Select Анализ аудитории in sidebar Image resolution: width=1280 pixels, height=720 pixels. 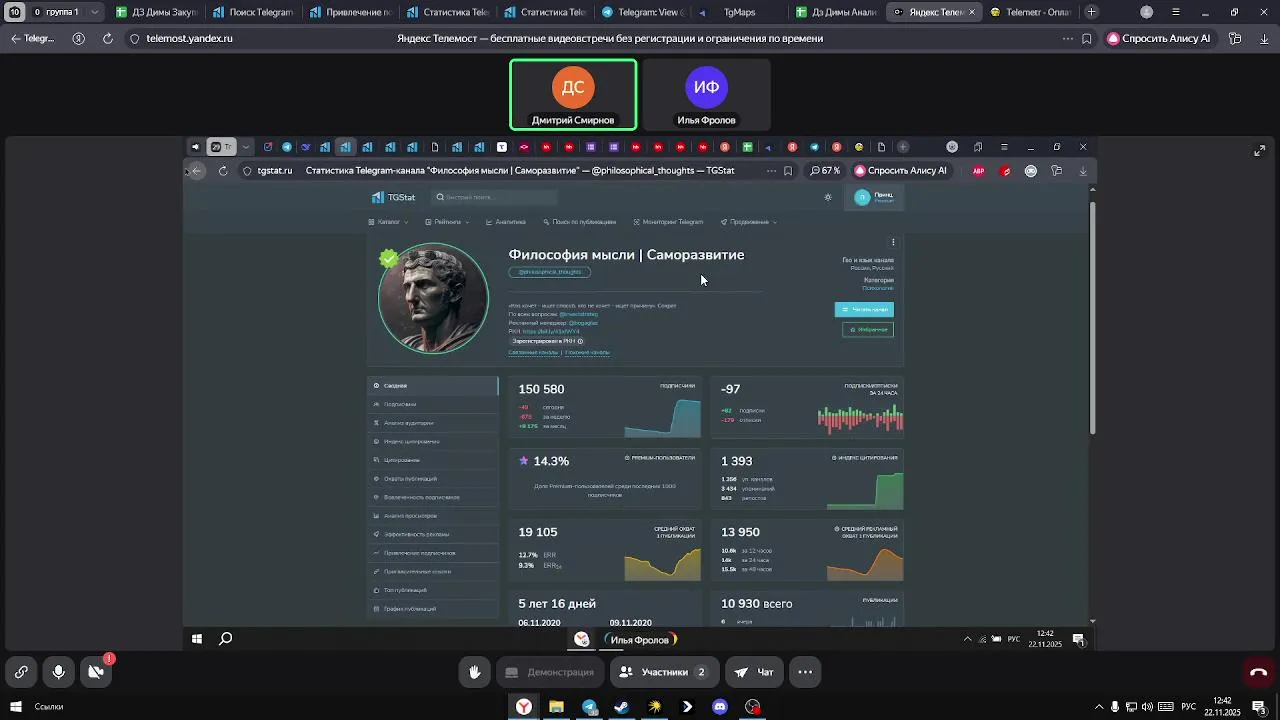click(x=432, y=423)
